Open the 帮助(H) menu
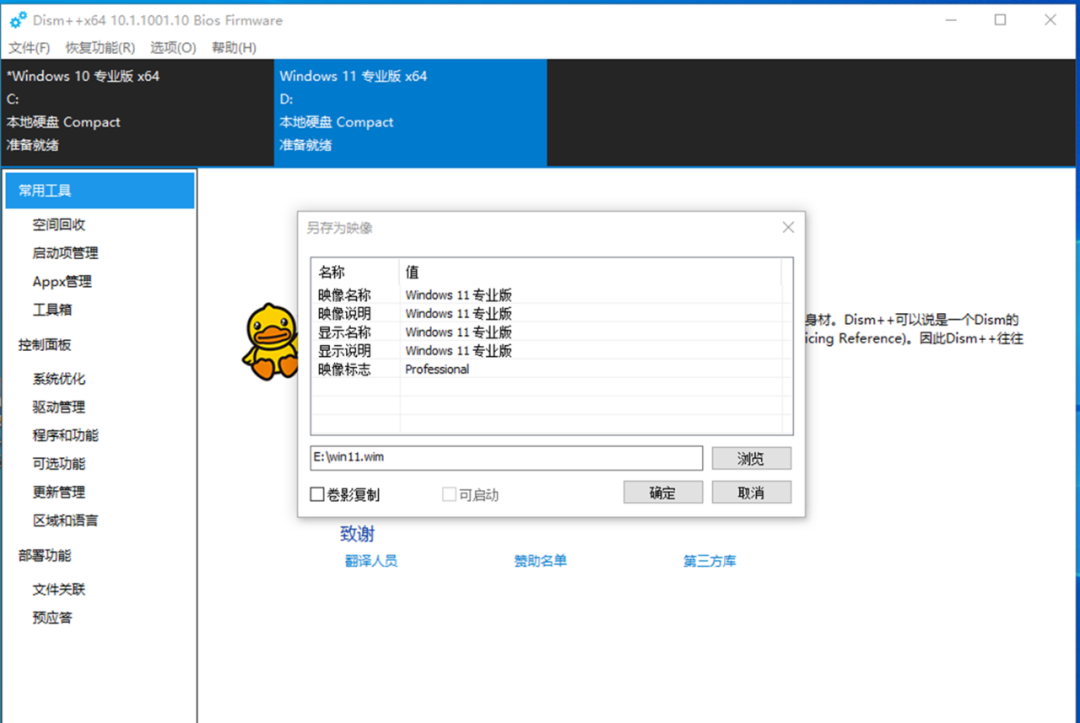The height and width of the screenshot is (723, 1080). coord(233,48)
